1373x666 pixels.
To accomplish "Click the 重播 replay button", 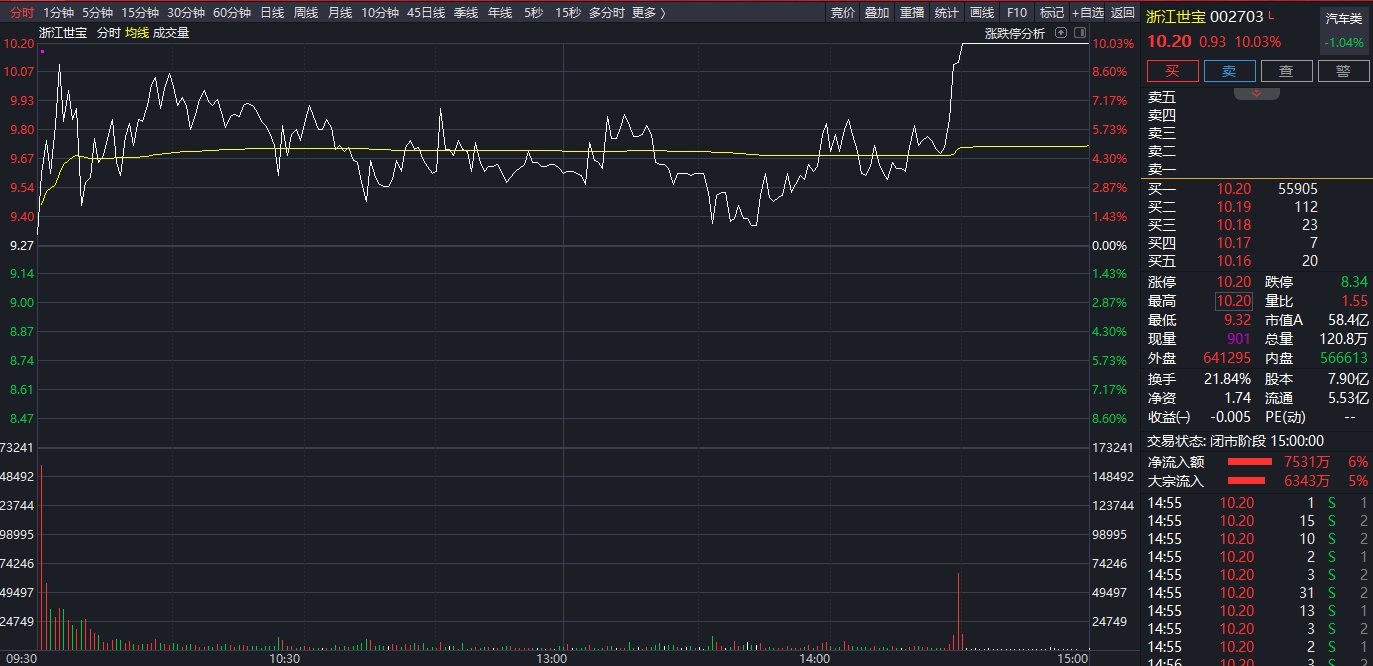I will click(912, 13).
